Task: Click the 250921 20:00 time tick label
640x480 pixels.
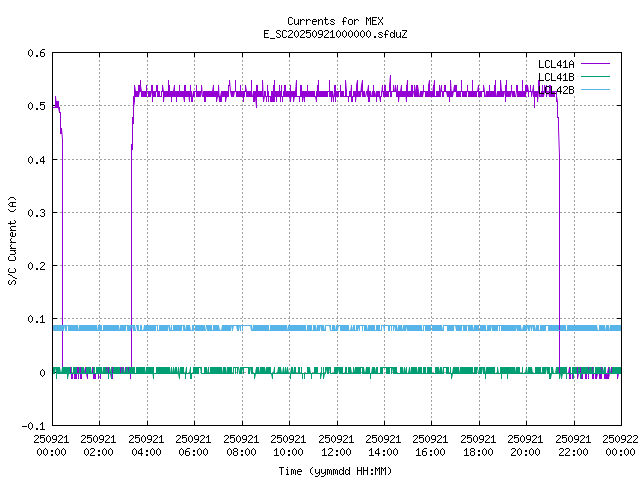Action: pos(525,444)
